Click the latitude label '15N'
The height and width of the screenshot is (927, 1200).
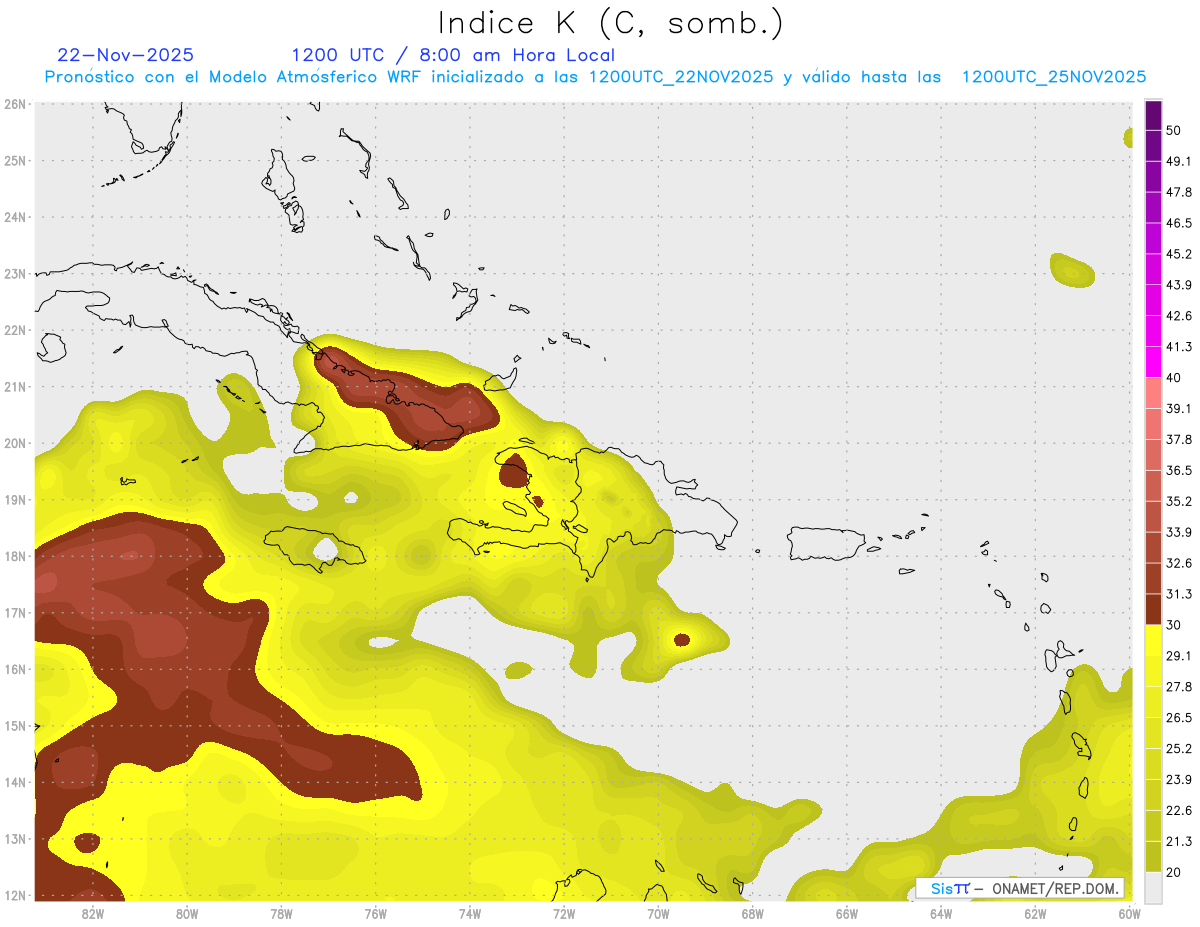tap(14, 726)
